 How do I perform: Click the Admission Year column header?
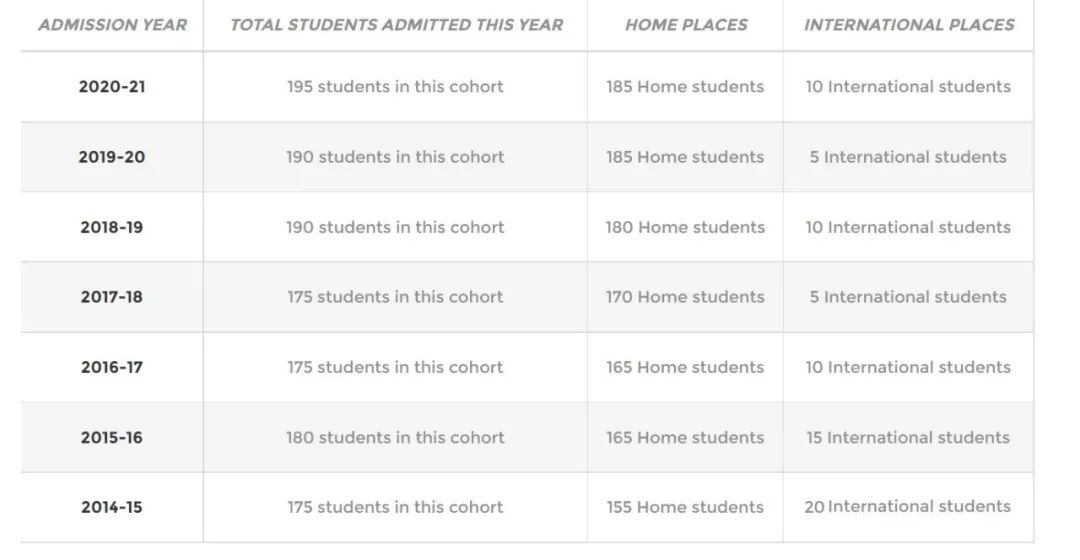(112, 25)
